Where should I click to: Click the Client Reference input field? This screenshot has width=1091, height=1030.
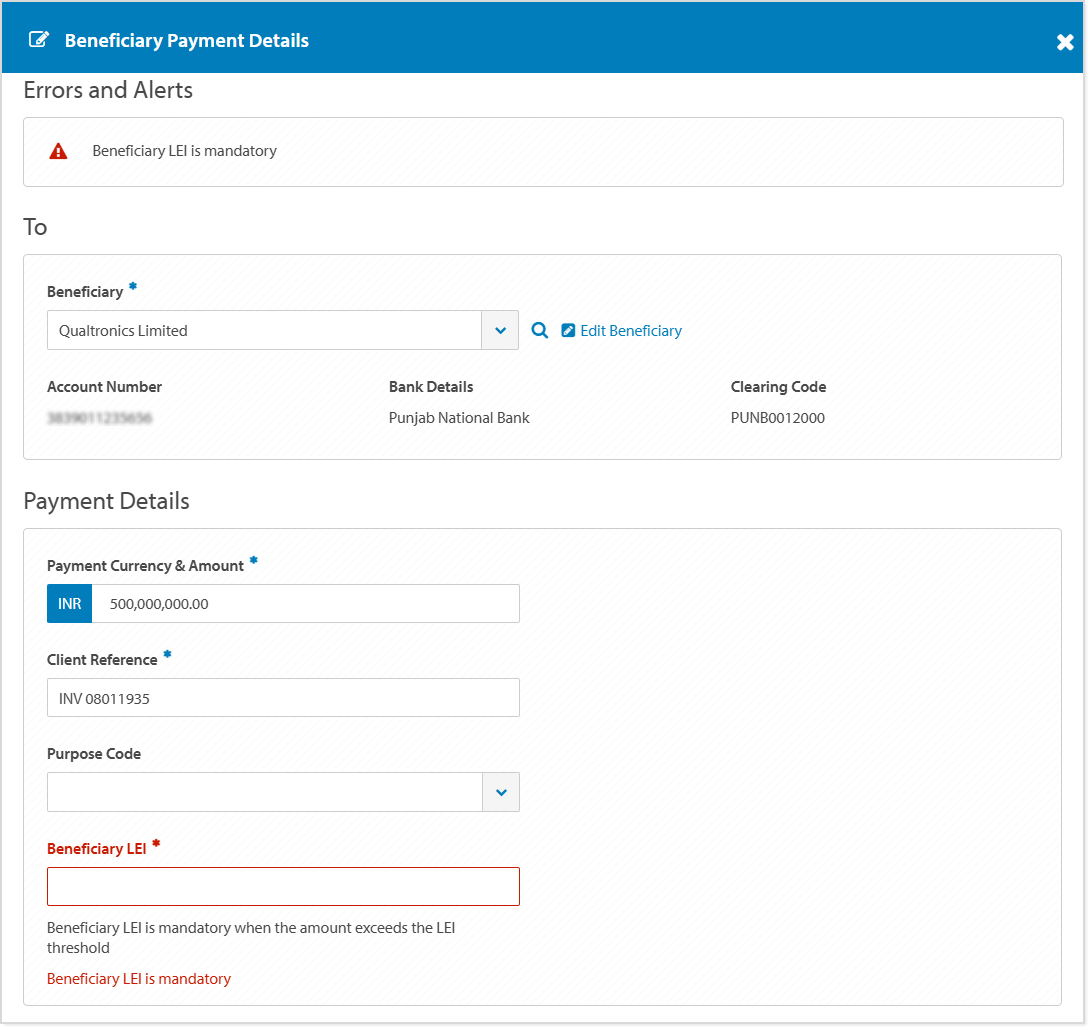pyautogui.click(x=283, y=698)
